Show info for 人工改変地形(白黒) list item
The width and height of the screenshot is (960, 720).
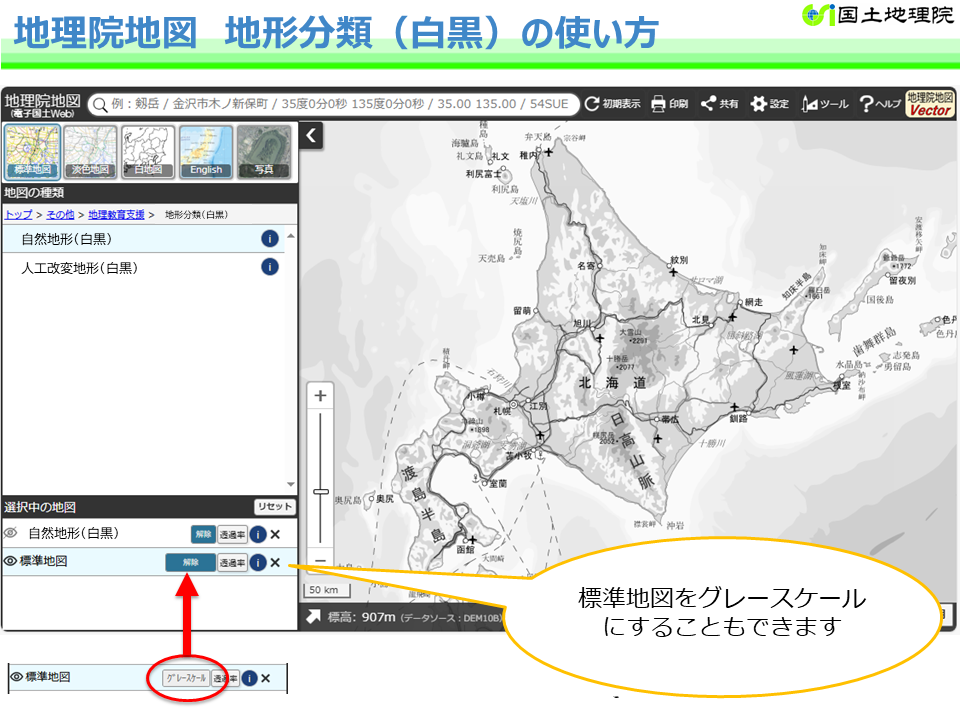pos(270,267)
